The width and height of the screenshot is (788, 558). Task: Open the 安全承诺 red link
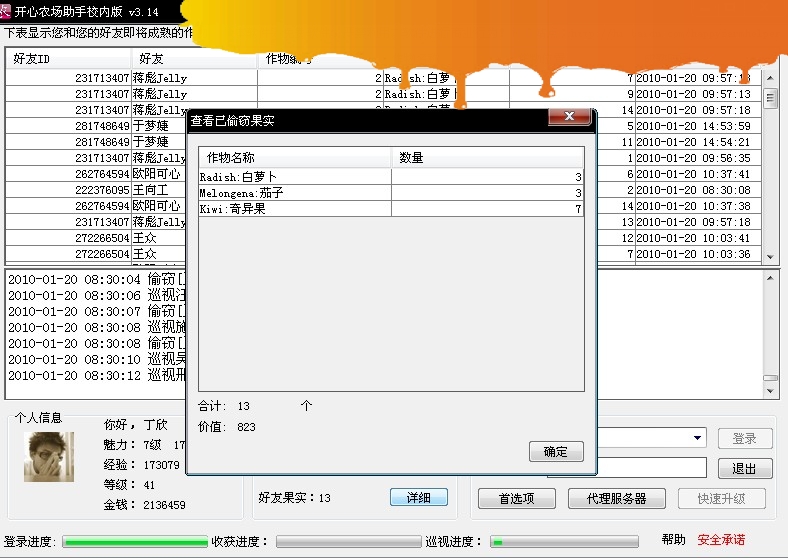coord(721,540)
